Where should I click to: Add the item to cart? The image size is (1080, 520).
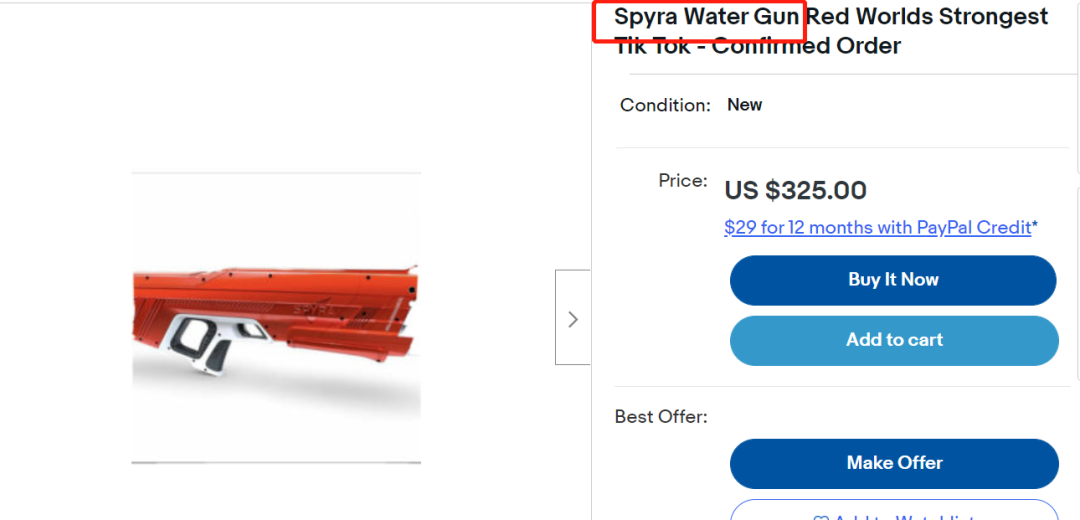(x=893, y=340)
